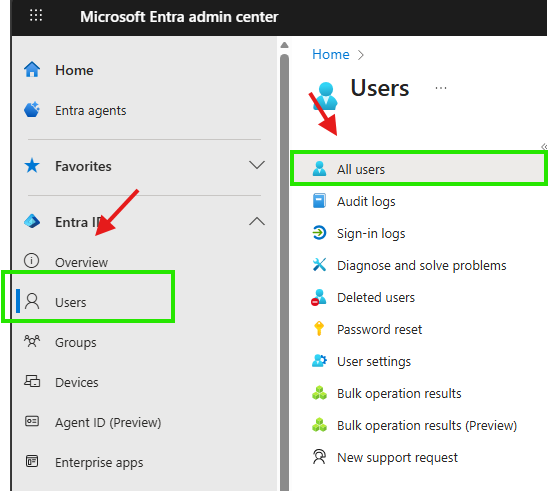Expand the Favorites section chevron
Viewport: 549px width, 491px height.
[x=257, y=165]
